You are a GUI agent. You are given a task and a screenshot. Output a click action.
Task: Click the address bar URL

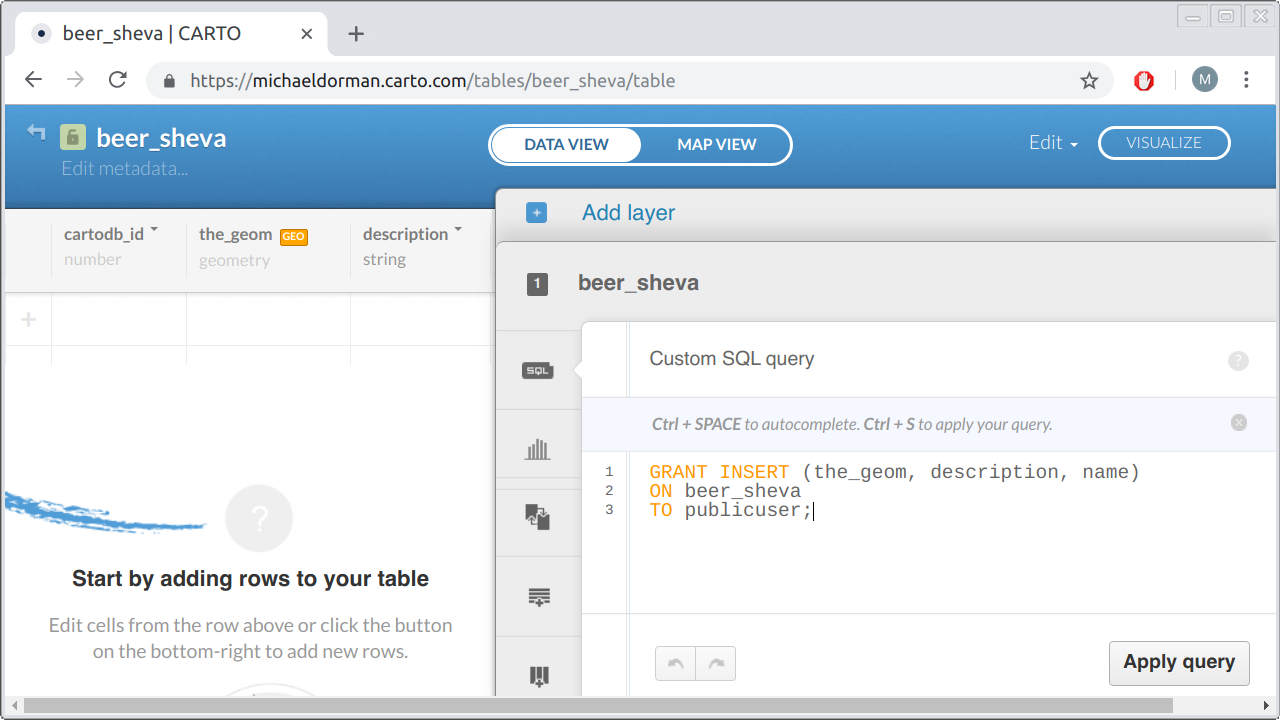coord(432,81)
